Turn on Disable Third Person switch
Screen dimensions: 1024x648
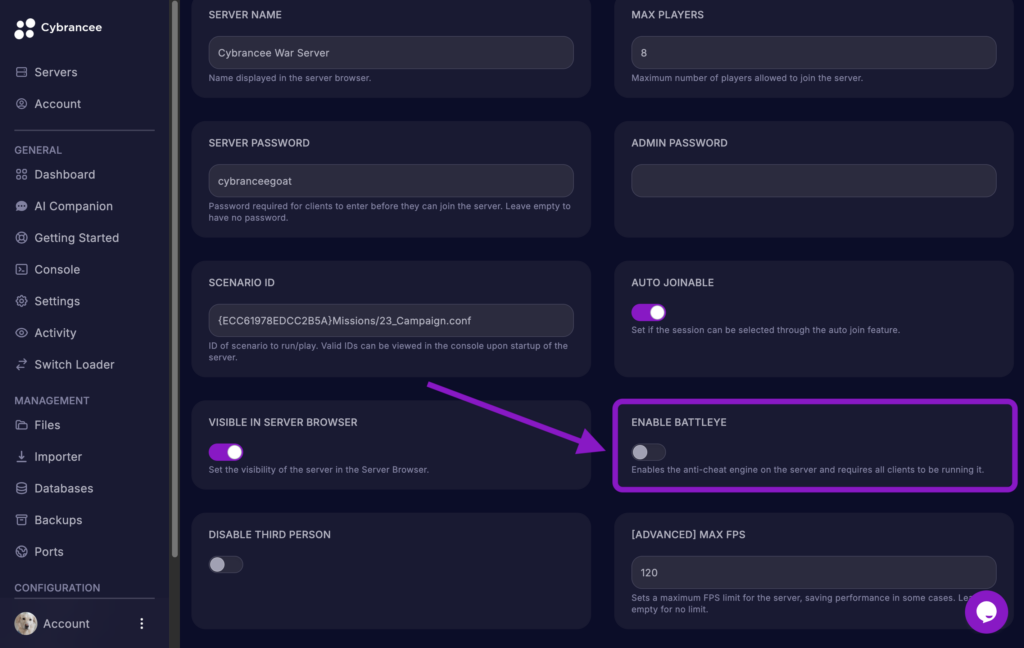pyautogui.click(x=226, y=564)
